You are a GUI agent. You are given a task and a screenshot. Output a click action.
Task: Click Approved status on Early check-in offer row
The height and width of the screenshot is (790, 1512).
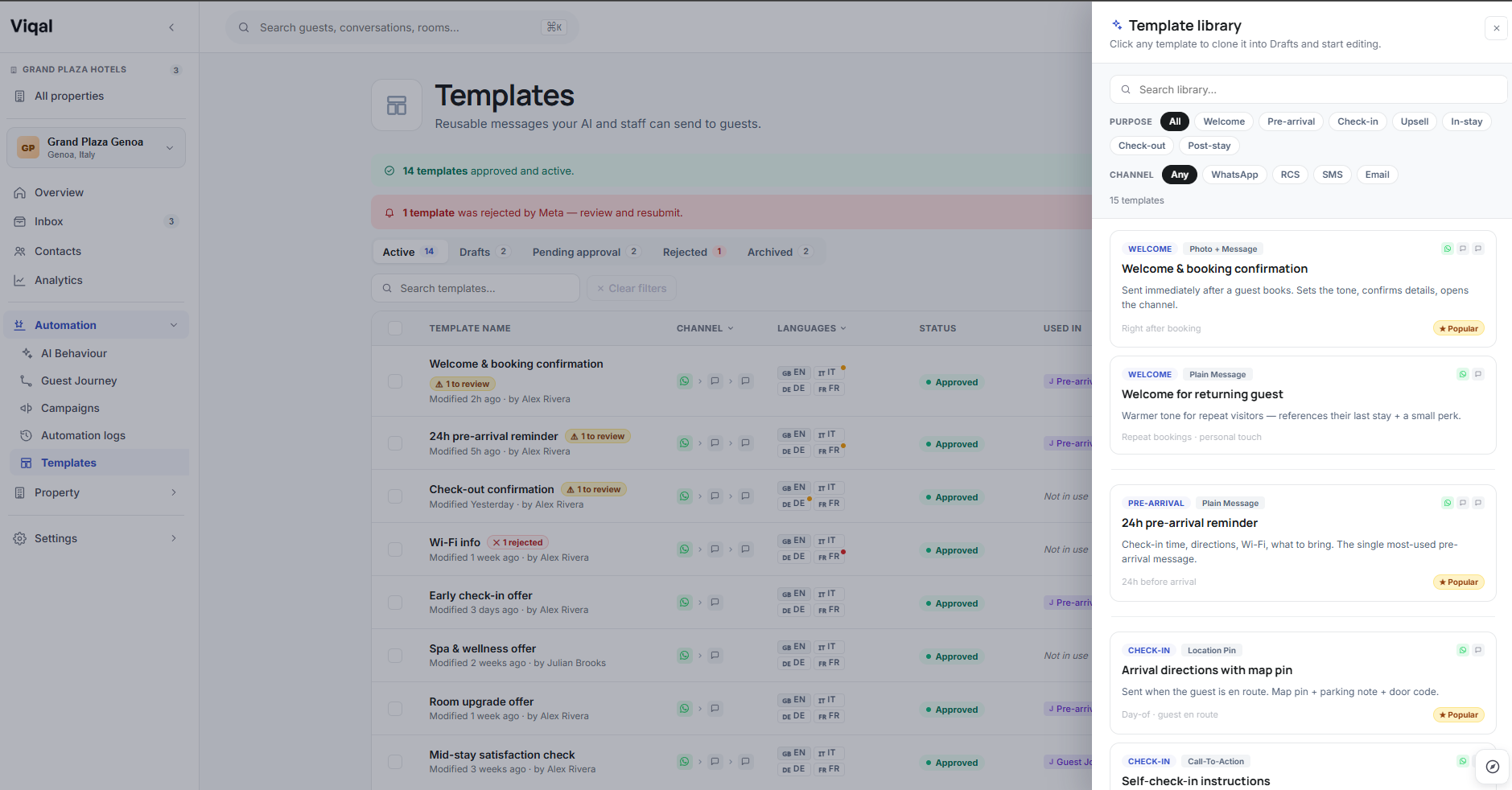952,603
